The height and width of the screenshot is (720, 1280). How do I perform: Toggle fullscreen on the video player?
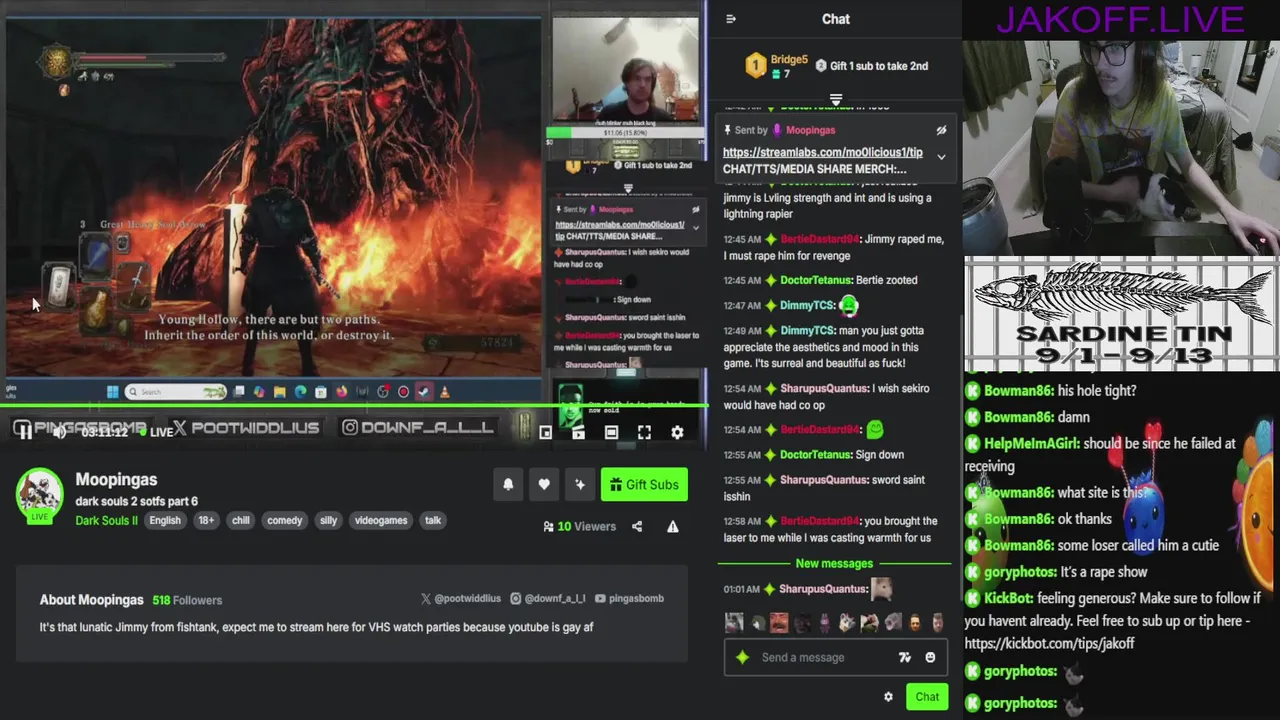pyautogui.click(x=644, y=432)
